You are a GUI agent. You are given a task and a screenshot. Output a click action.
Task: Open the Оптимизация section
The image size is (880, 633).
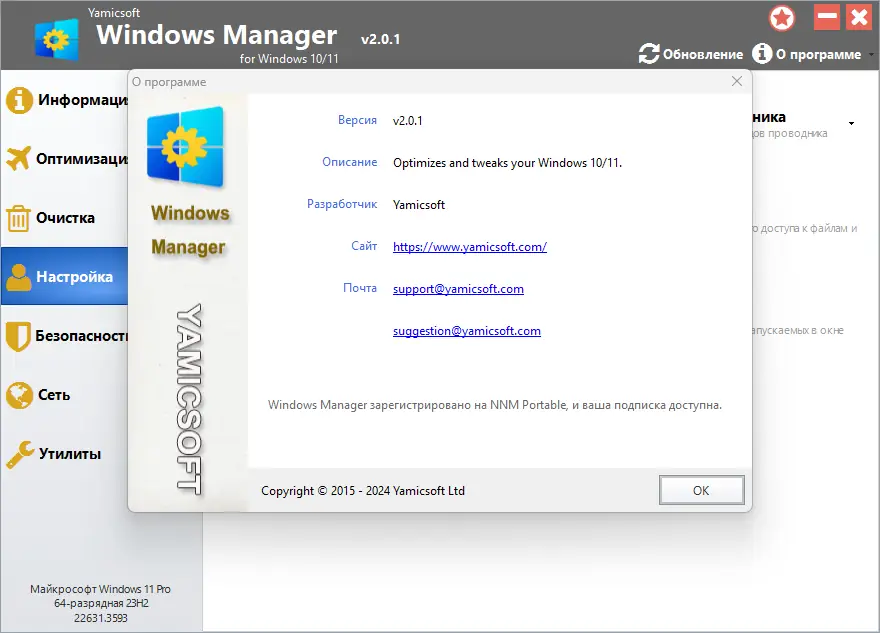(x=65, y=159)
